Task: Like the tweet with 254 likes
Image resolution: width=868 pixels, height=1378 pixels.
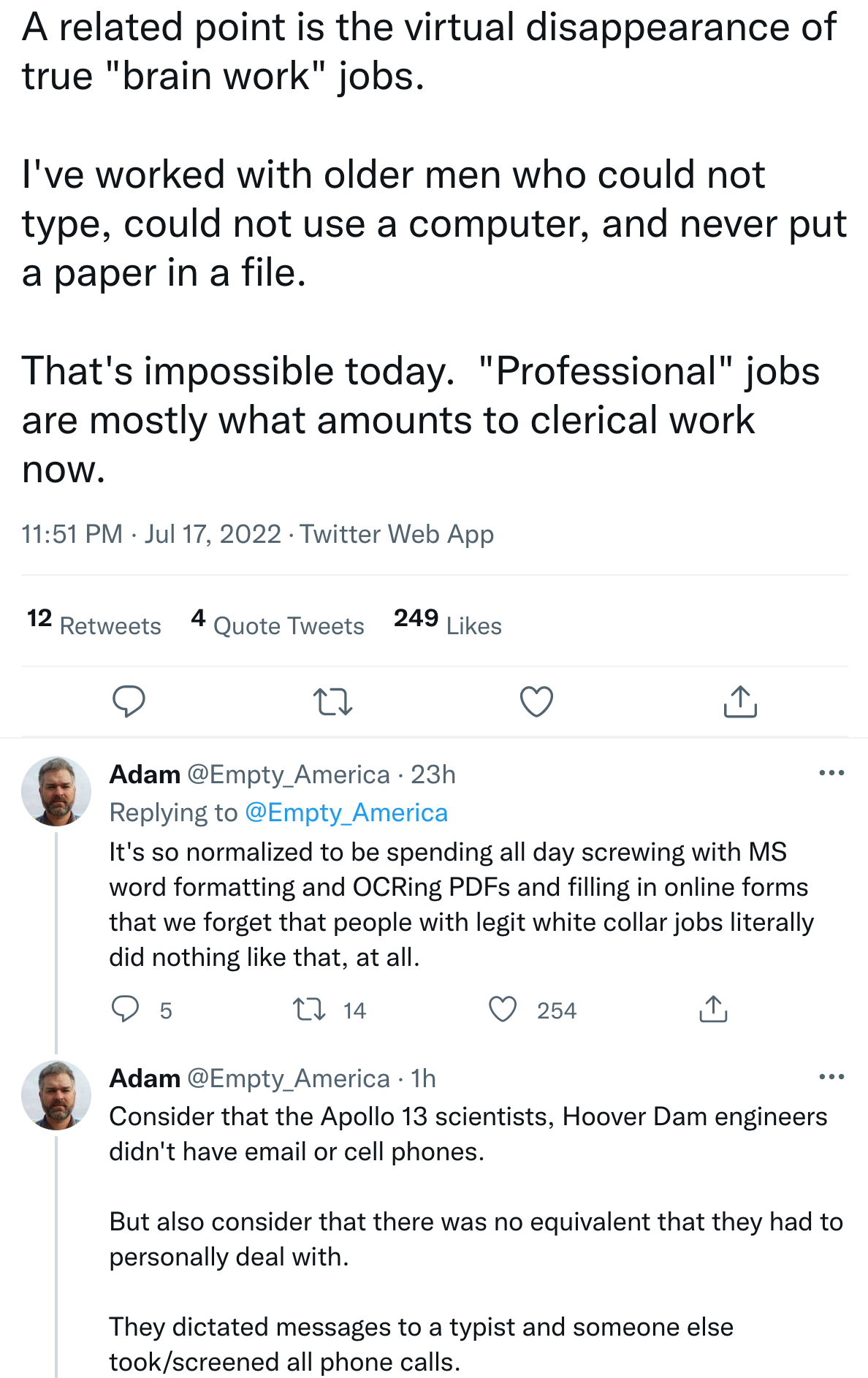Action: [503, 1010]
